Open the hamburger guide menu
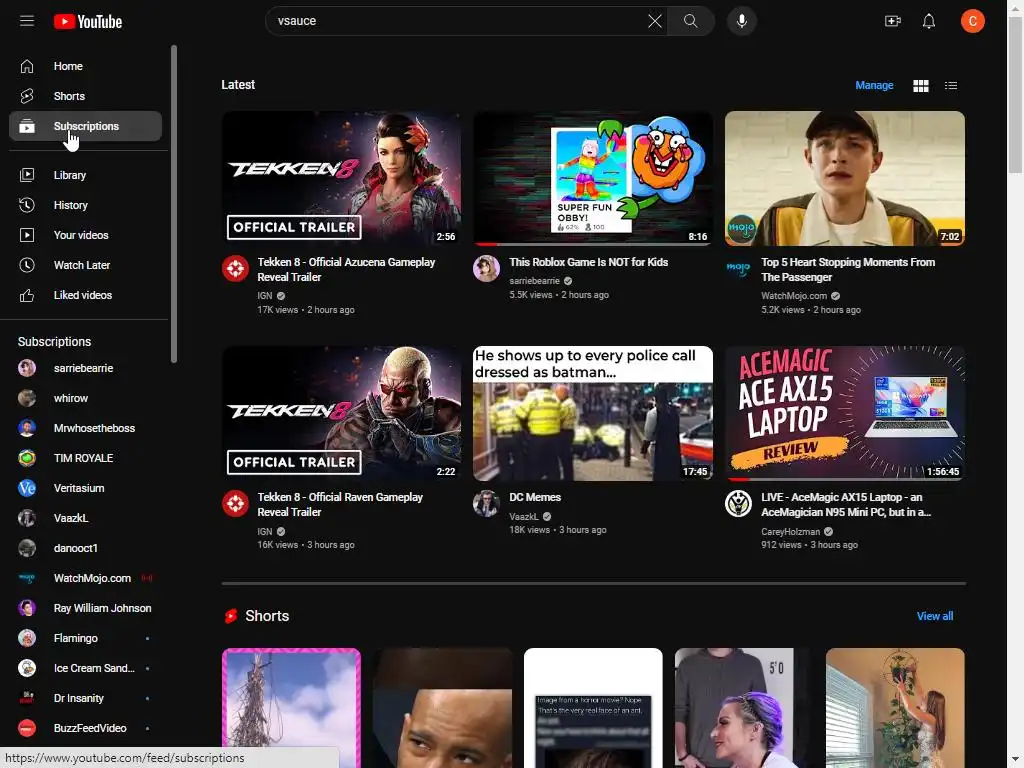 pos(27,21)
